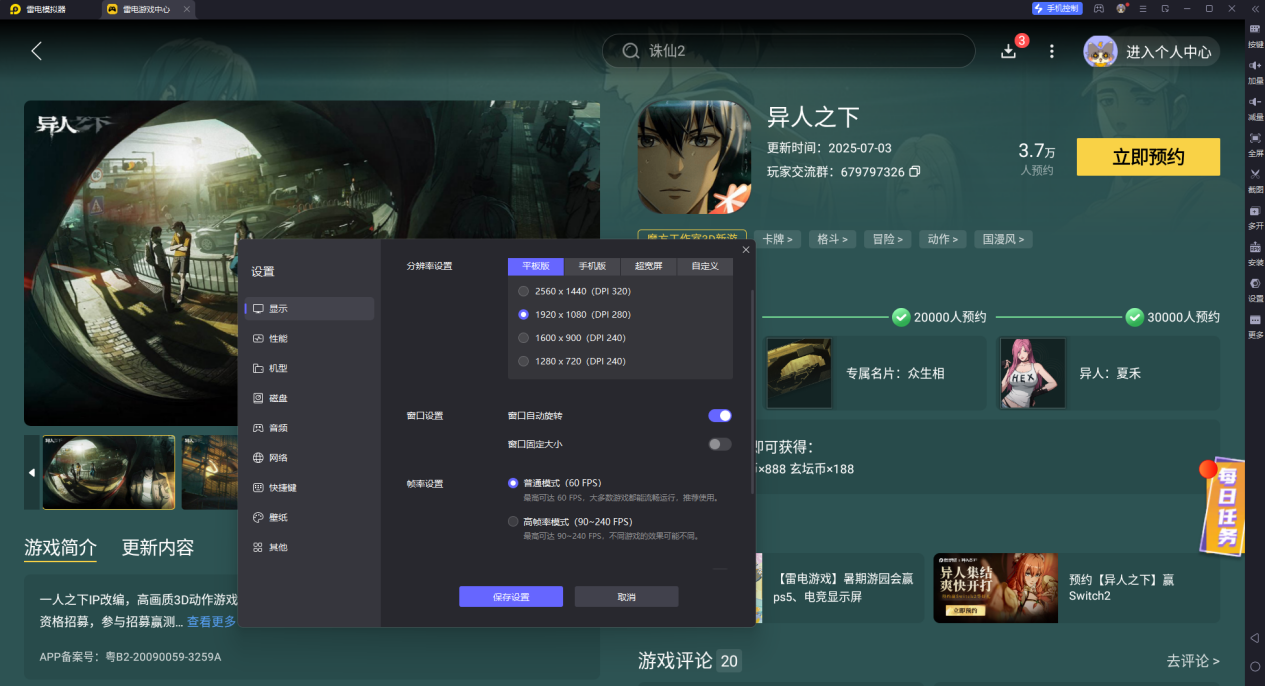Screen dimensions: 1265x686
Task: Open the 网络 settings section
Action: coord(309,458)
